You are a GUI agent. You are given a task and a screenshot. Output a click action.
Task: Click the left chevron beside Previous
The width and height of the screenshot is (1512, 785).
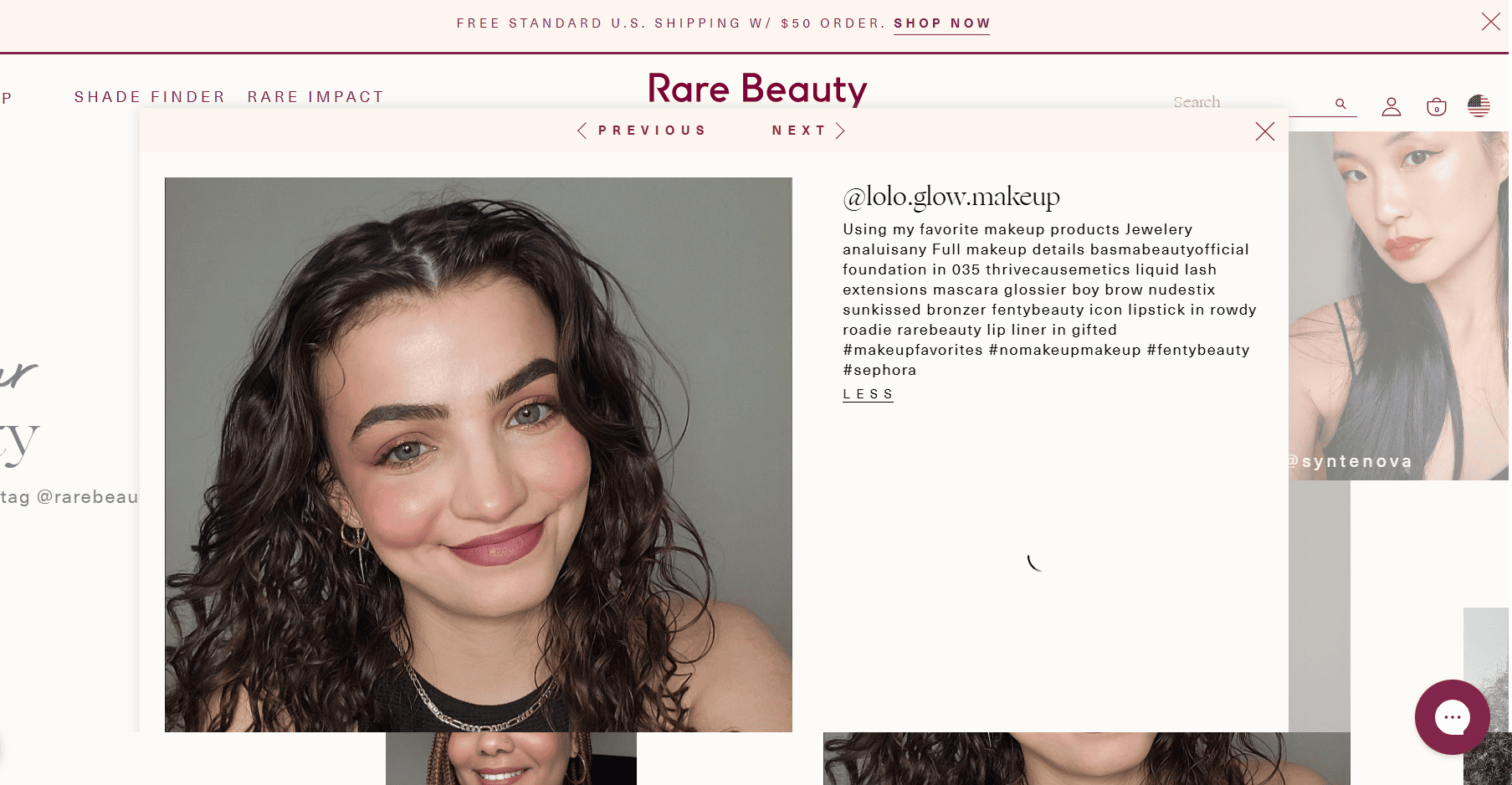[582, 131]
